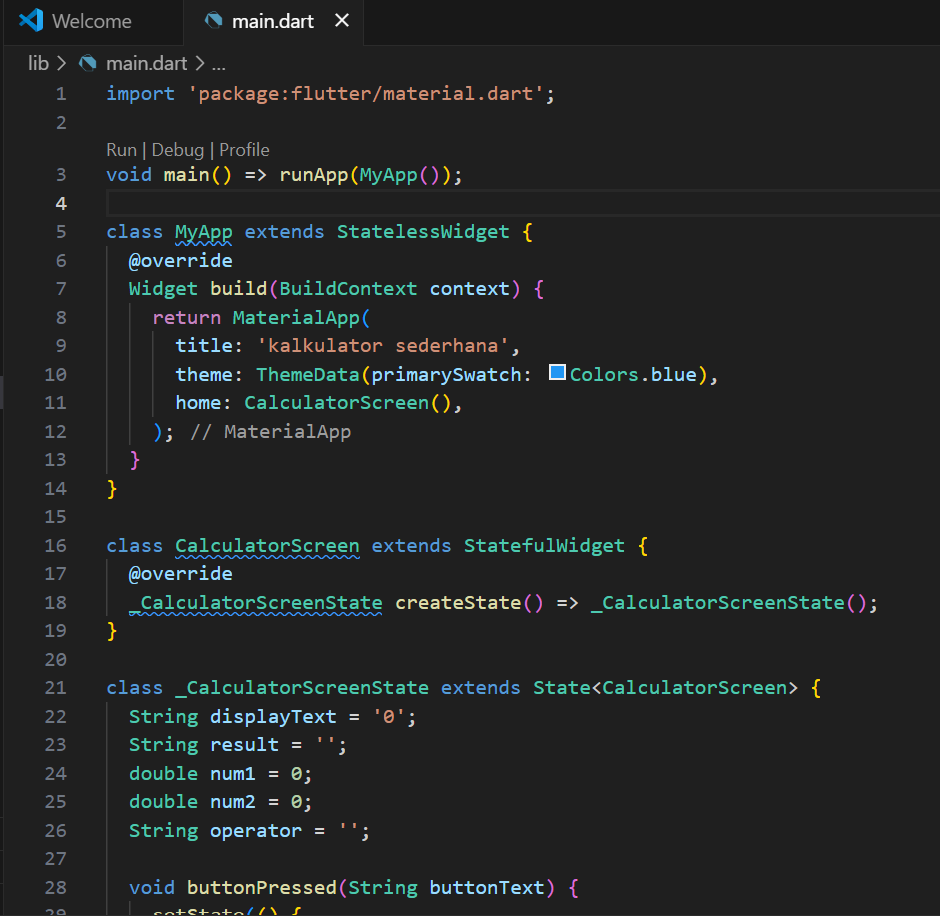Open the blue color swatch before Colors.blue
The width and height of the screenshot is (940, 916).
[x=558, y=374]
